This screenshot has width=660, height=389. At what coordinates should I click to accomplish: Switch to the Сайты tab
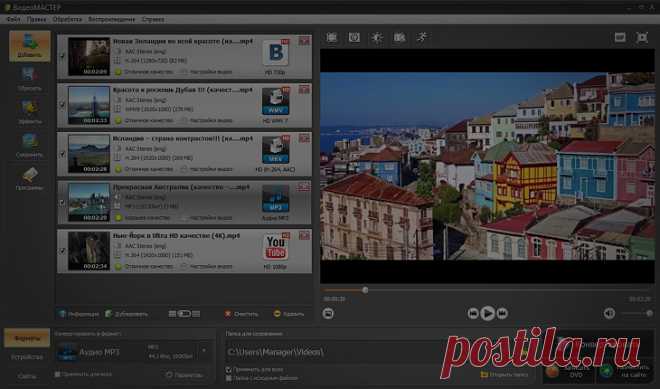tap(27, 376)
